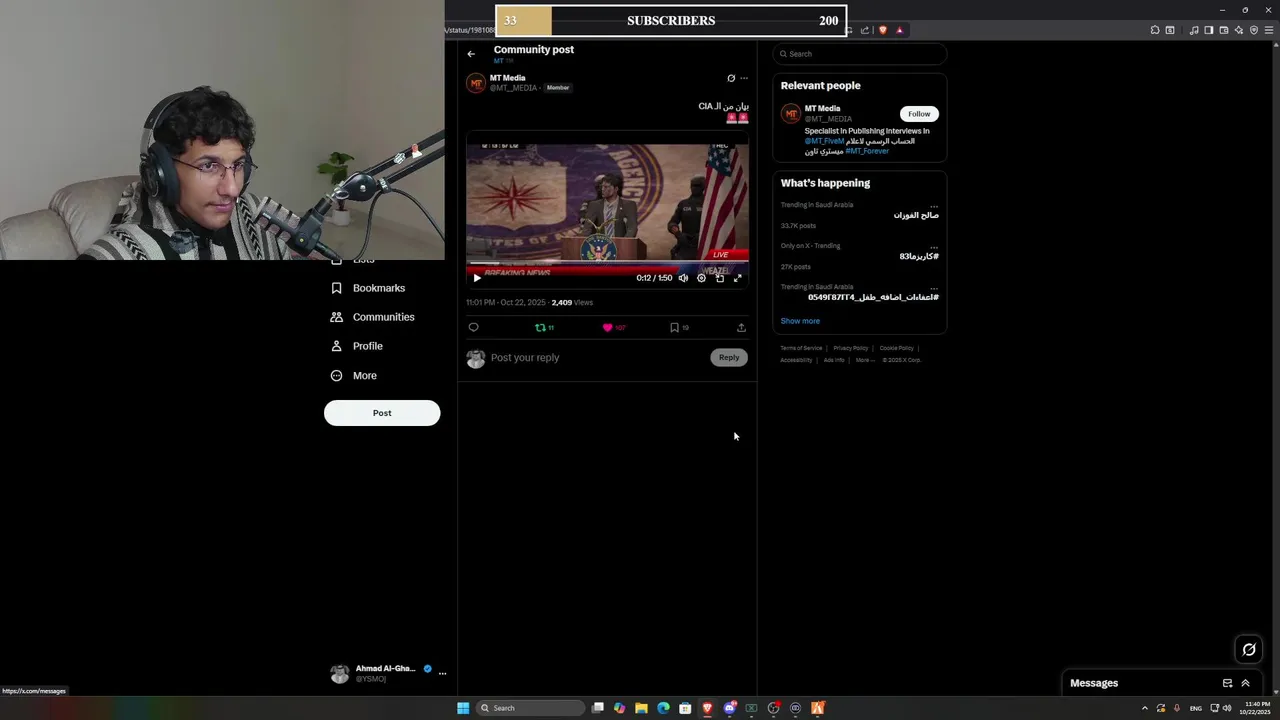Click Show more trends
This screenshot has width=1280, height=720.
point(800,321)
